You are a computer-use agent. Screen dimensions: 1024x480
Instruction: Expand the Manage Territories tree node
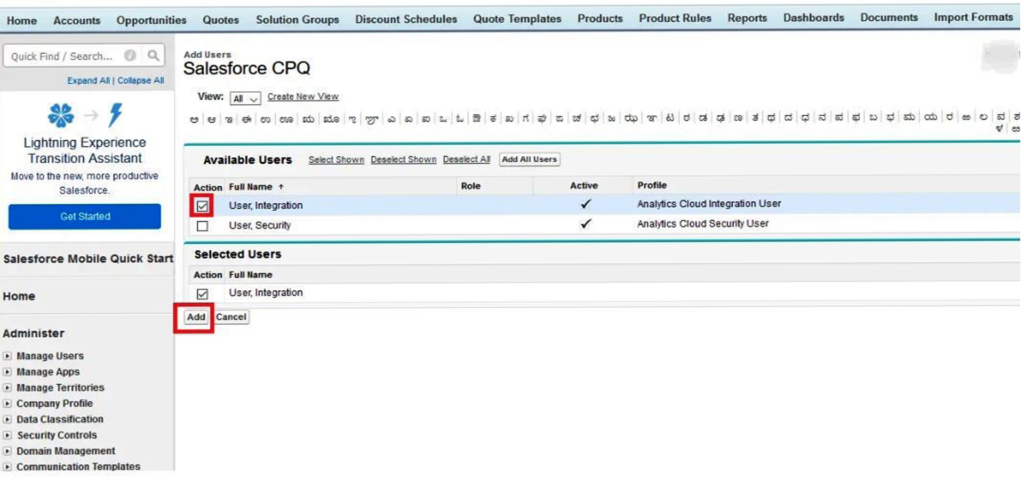click(8, 388)
